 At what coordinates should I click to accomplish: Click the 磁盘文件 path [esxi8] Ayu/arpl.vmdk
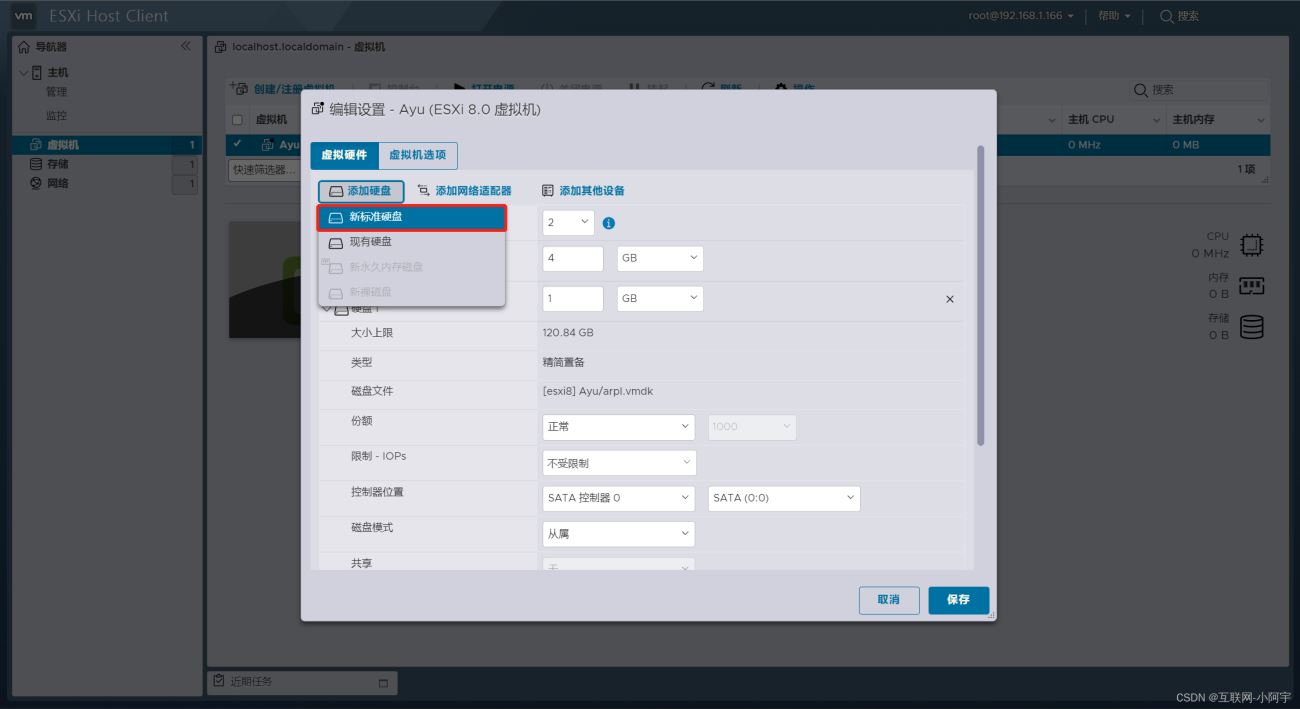[x=598, y=392]
